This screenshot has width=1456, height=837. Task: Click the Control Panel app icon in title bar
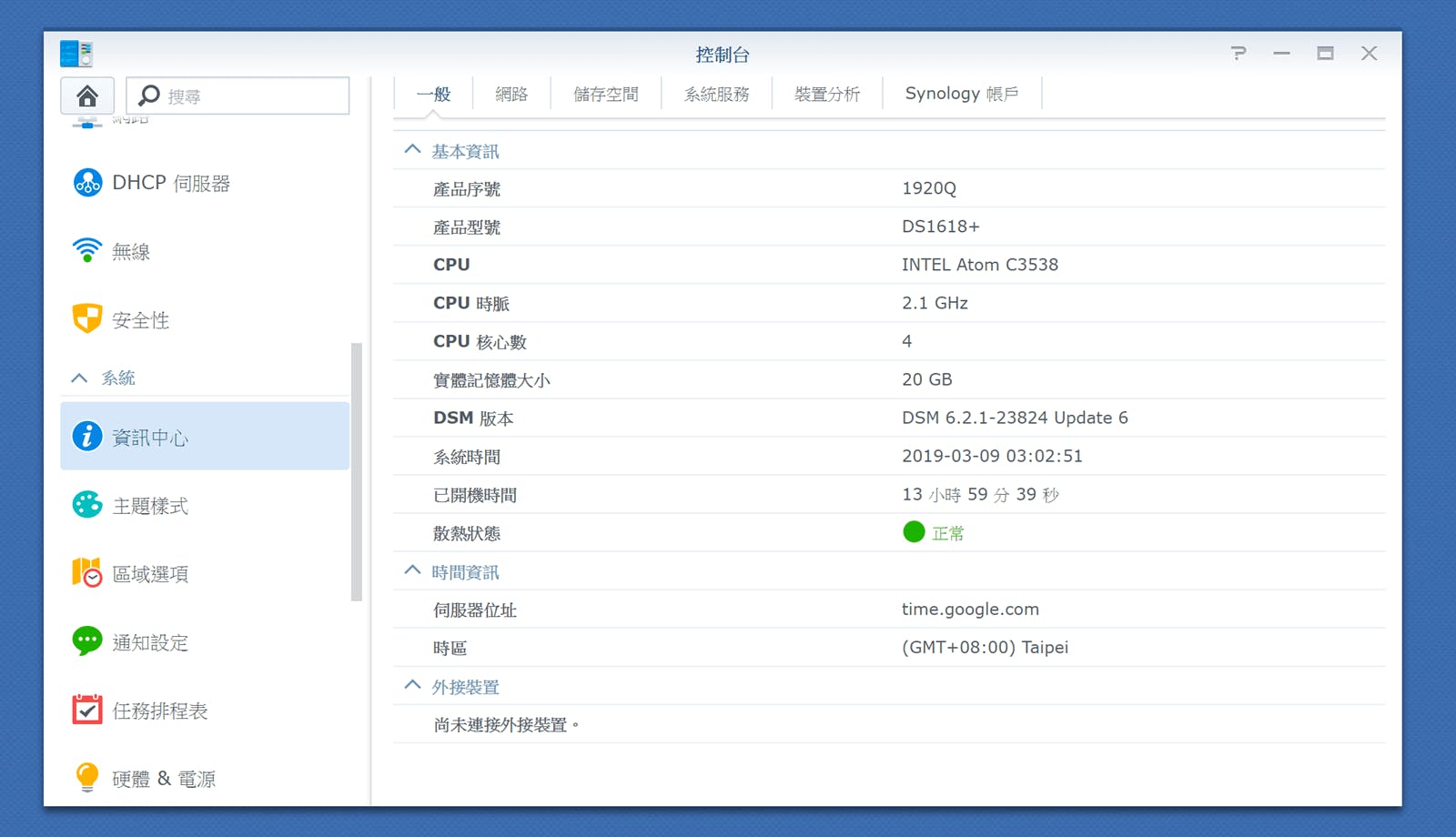[76, 54]
